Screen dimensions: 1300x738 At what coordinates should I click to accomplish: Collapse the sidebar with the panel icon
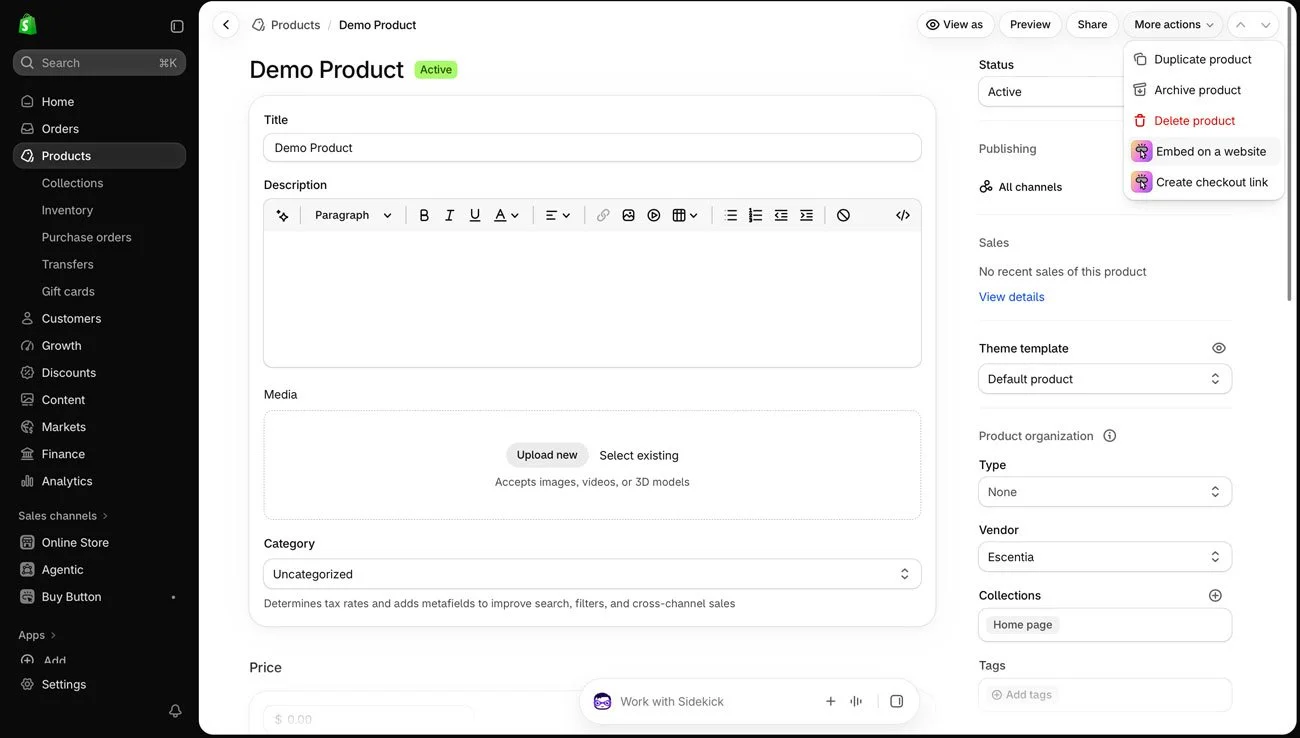[x=177, y=26]
